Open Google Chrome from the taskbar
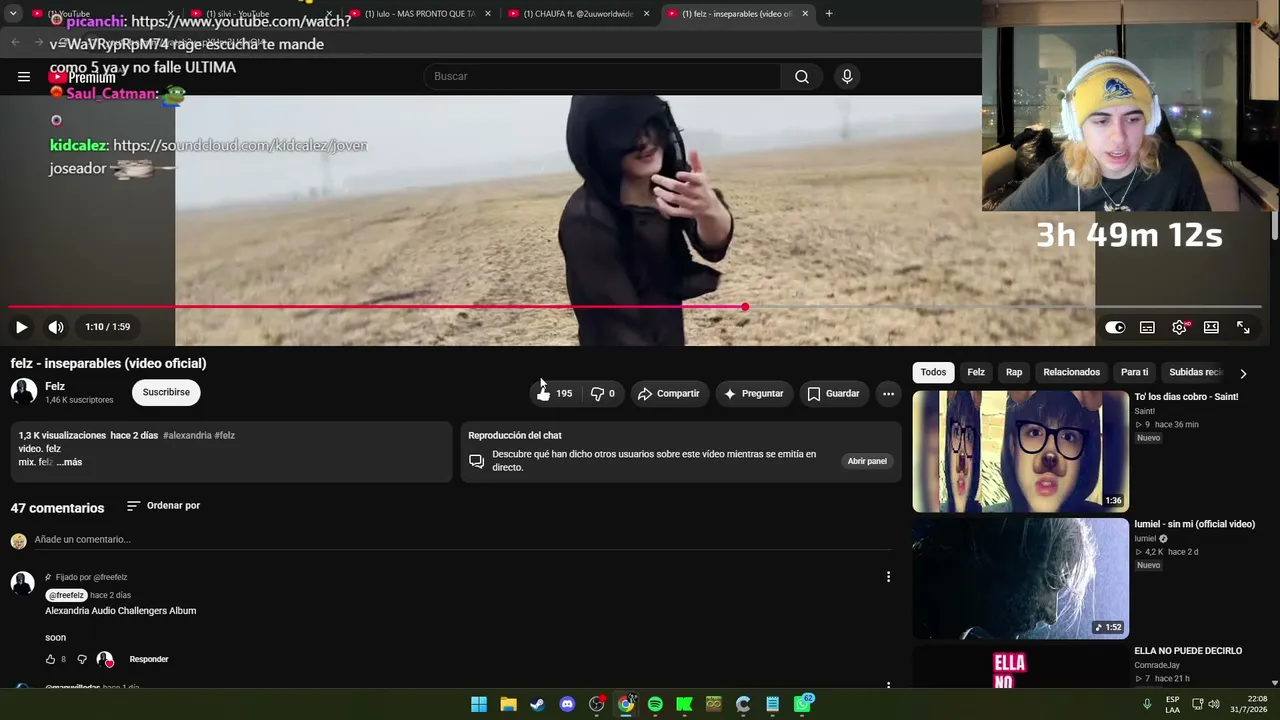The height and width of the screenshot is (720, 1280). (626, 704)
